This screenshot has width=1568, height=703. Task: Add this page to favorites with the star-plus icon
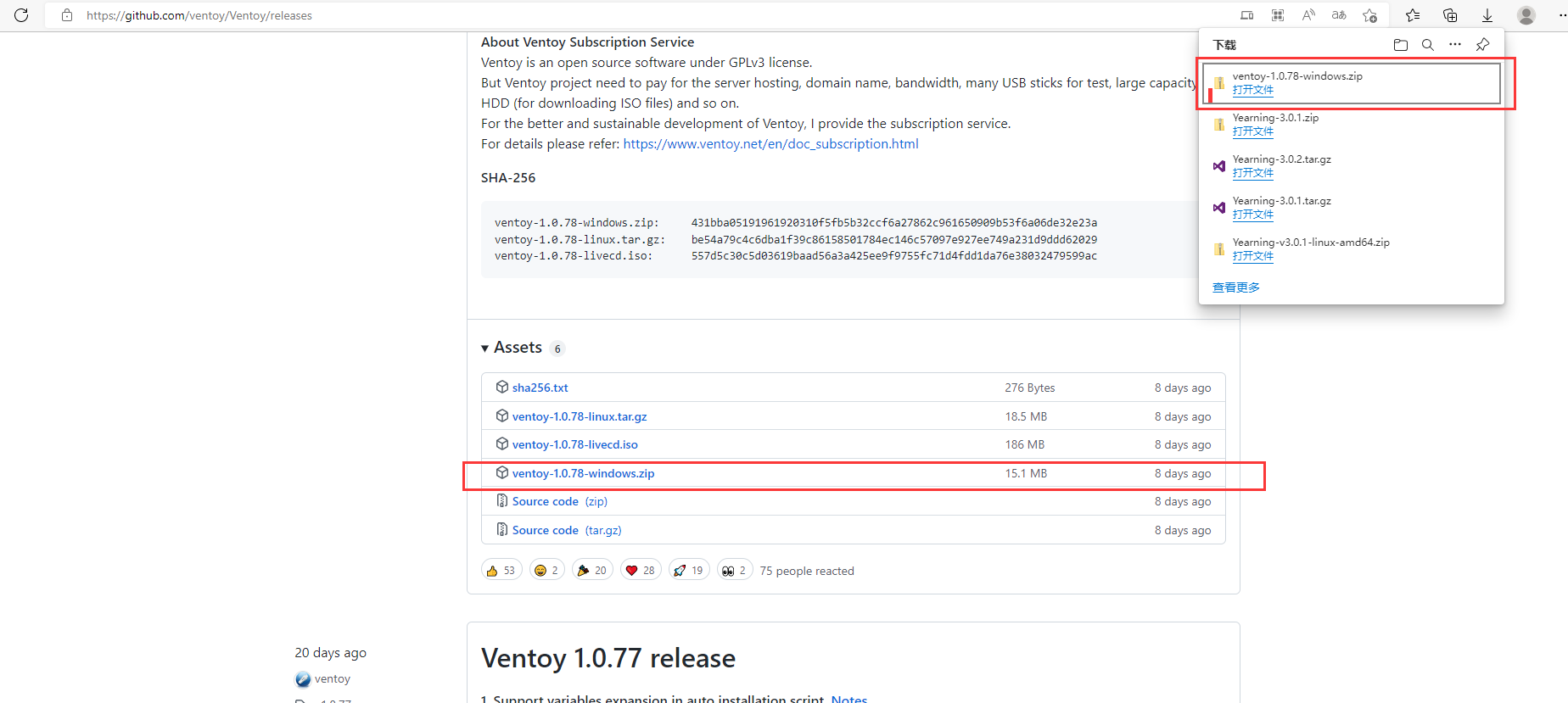click(1369, 15)
